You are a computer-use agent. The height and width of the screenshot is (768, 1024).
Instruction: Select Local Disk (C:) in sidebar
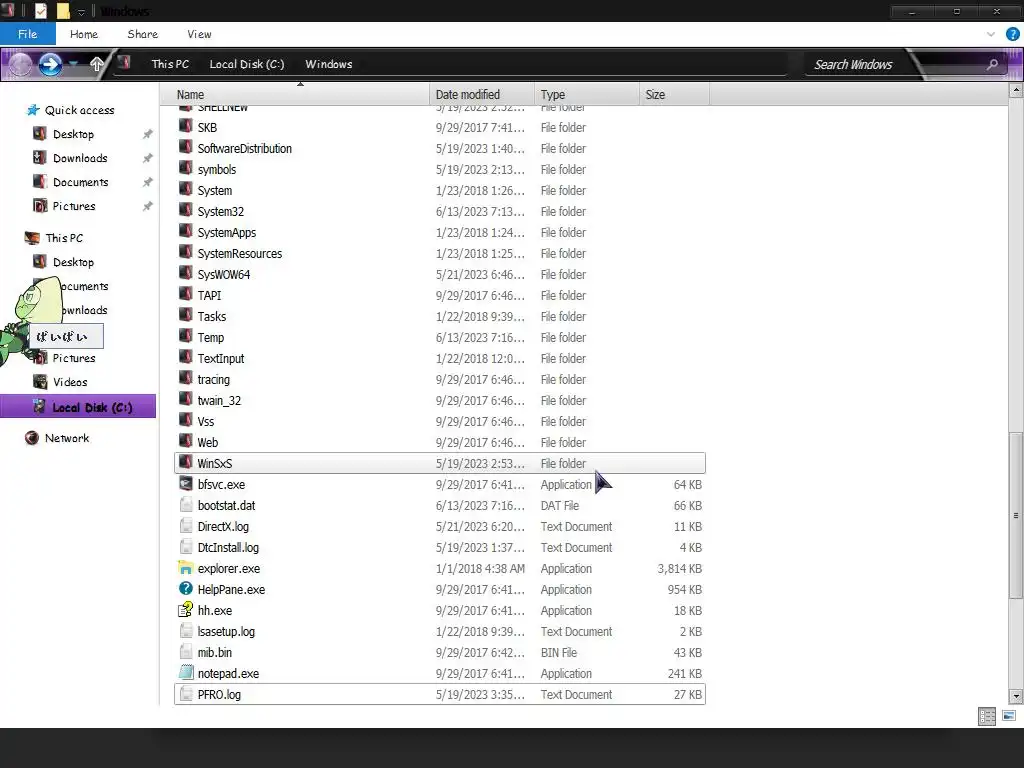pyautogui.click(x=78, y=406)
